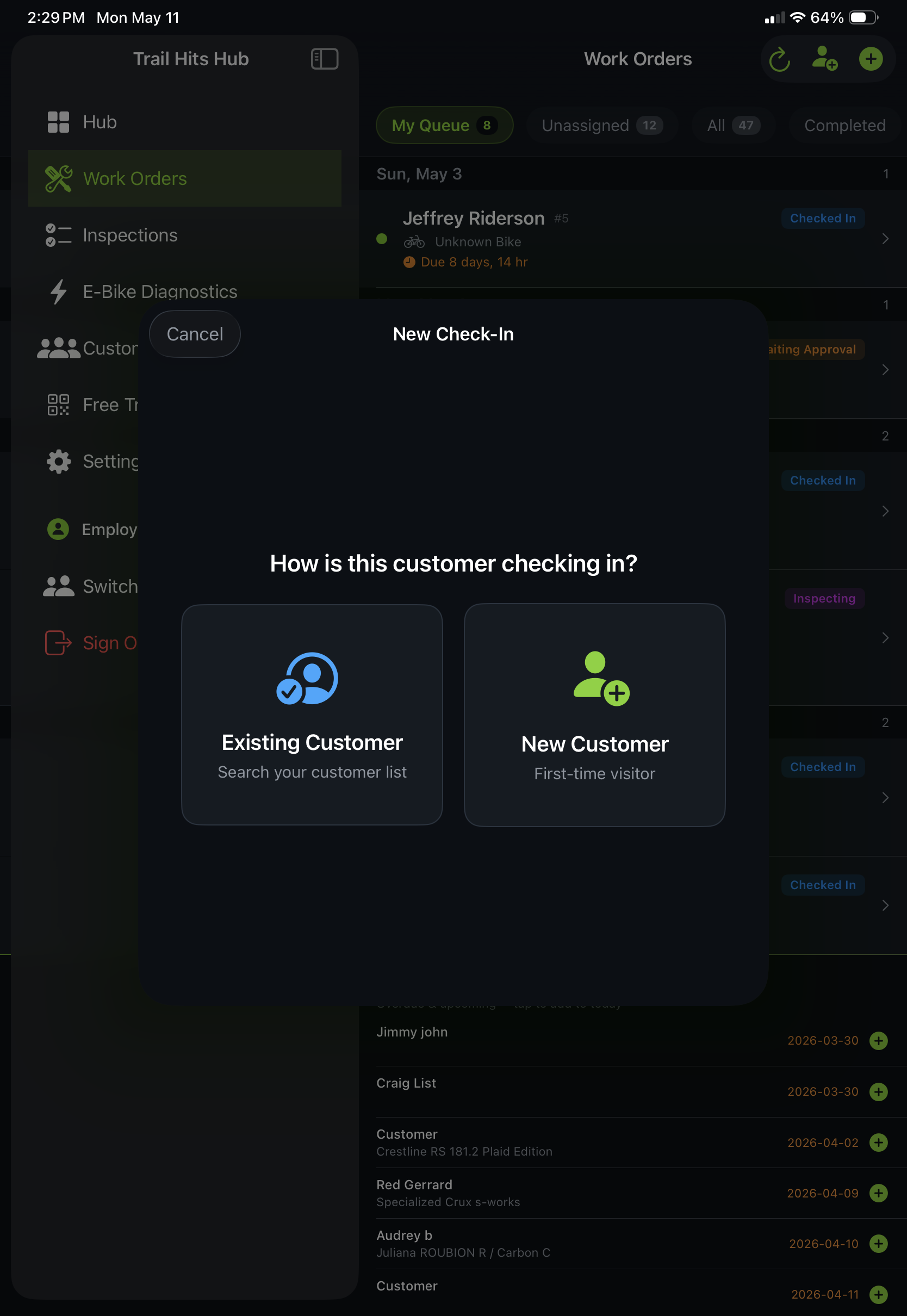Viewport: 907px width, 1316px height.
Task: Click the E-Bike lightning bolt icon
Action: coord(59,291)
